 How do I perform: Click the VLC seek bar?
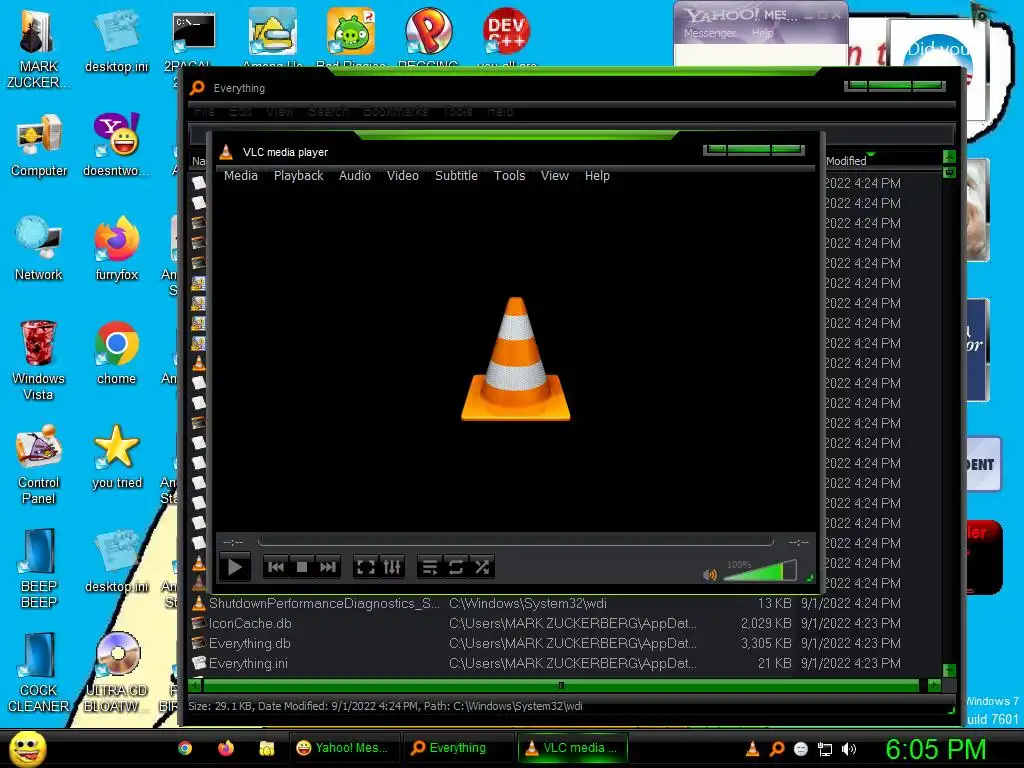point(516,542)
